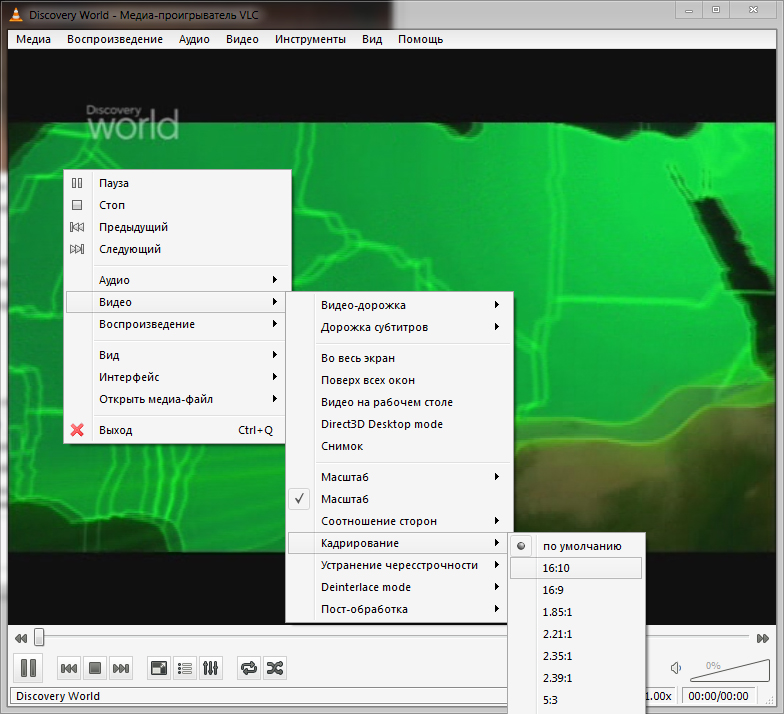Select Видео на рабочем столе entry

coord(400,402)
